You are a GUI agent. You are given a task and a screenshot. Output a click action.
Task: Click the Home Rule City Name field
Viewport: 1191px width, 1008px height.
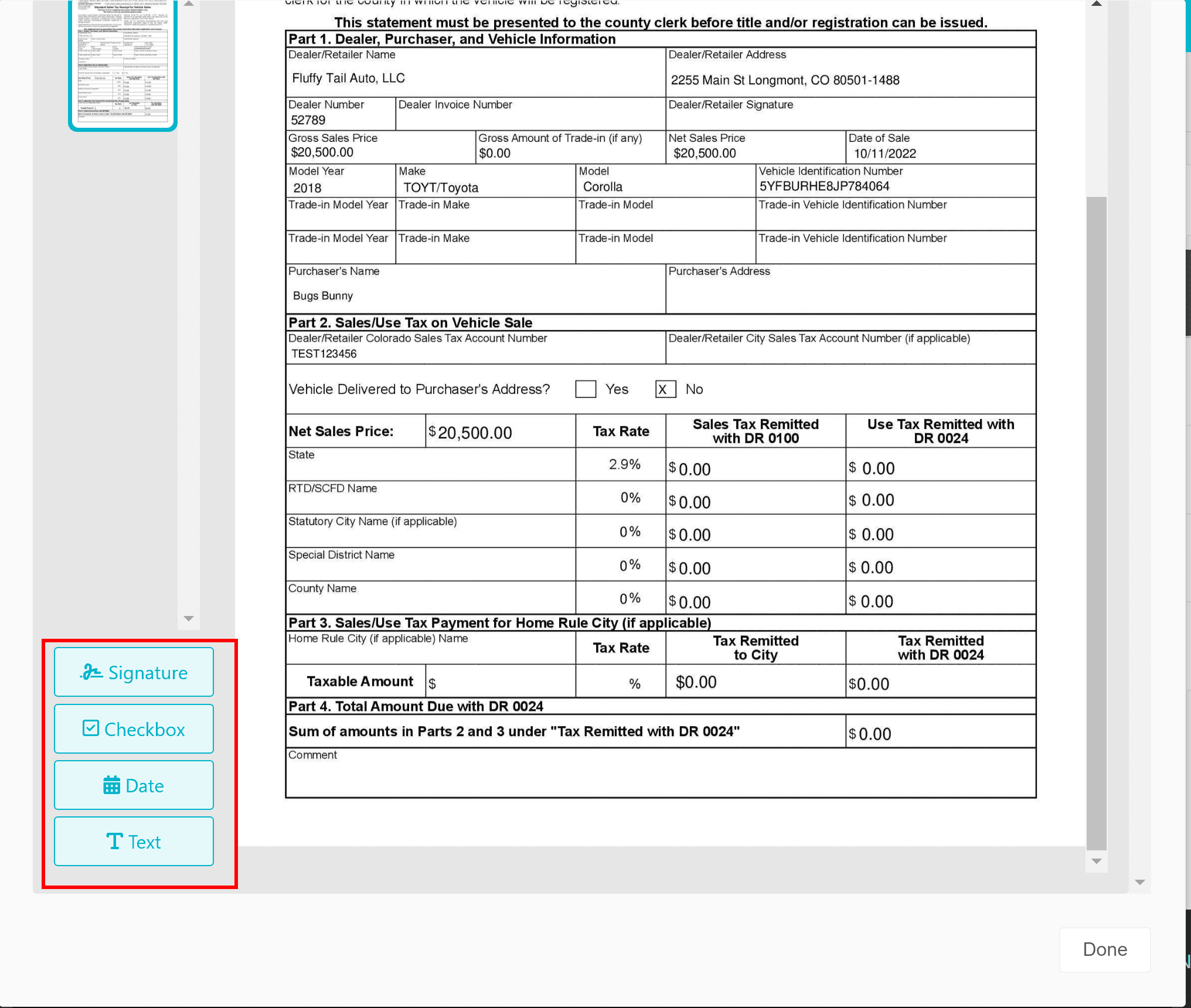[430, 652]
